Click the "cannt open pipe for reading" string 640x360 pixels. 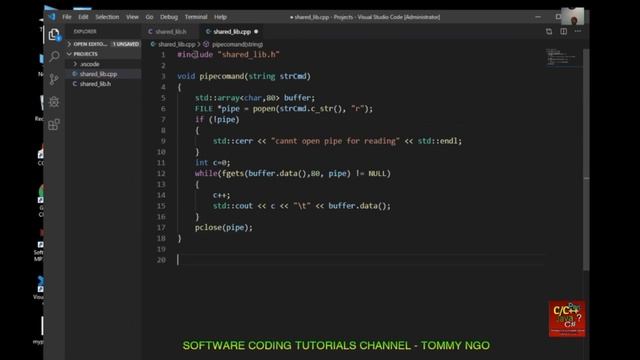tap(335, 141)
